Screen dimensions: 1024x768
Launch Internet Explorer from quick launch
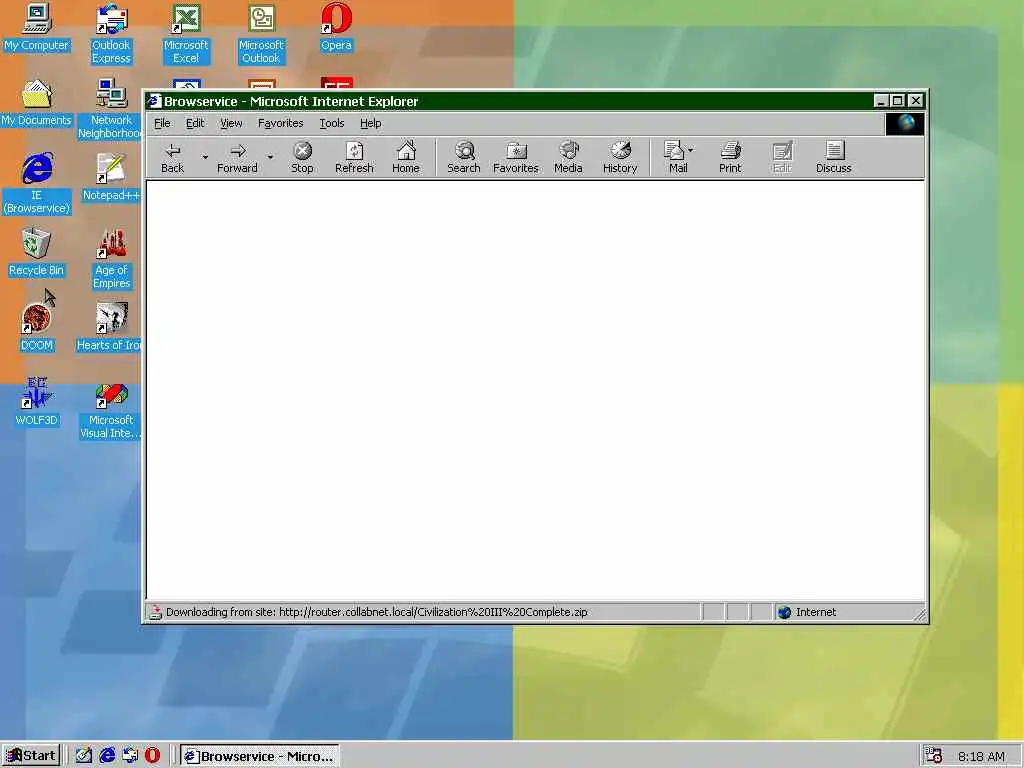click(x=107, y=756)
